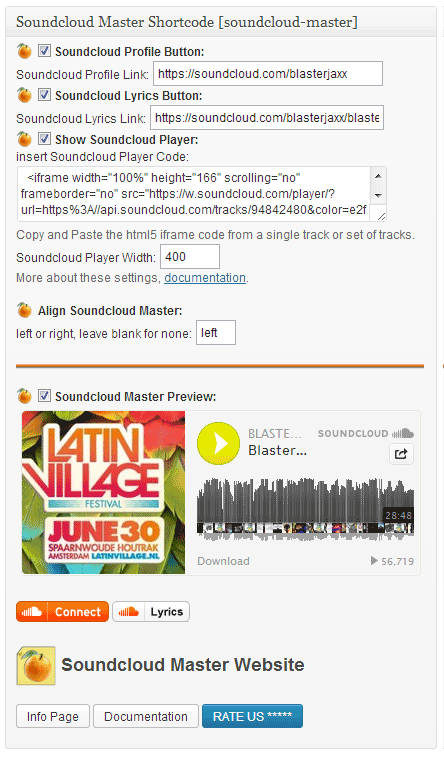Disable the Show Soundcloud Player checkbox
This screenshot has height=757, width=444.
[x=44, y=139]
